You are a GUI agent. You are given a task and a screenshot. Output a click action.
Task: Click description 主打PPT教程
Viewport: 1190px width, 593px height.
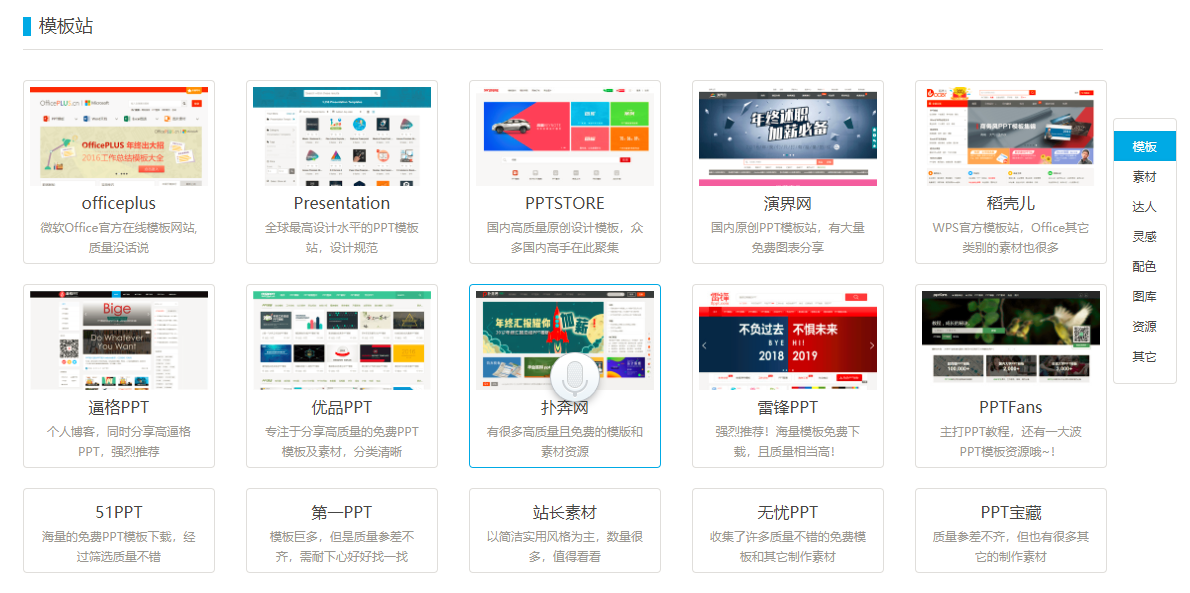1011,442
